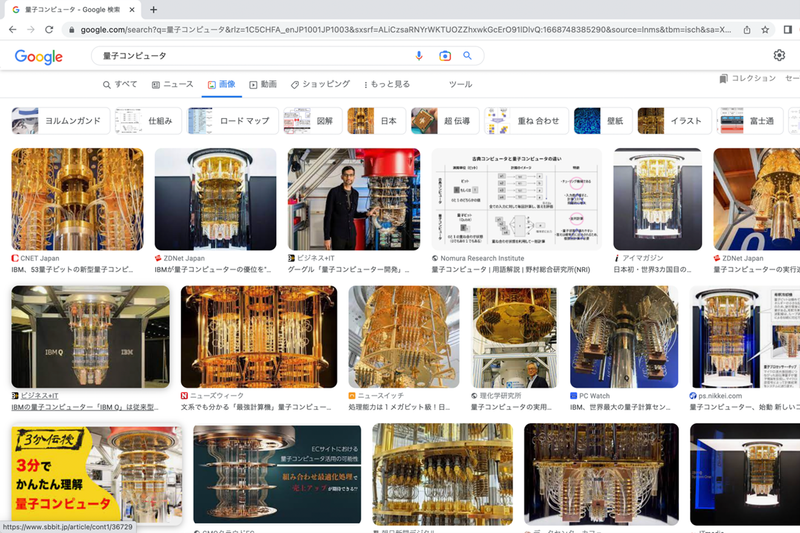800x533 pixels.
Task: Open CNET Japan quantum computer image
Action: coord(78,199)
